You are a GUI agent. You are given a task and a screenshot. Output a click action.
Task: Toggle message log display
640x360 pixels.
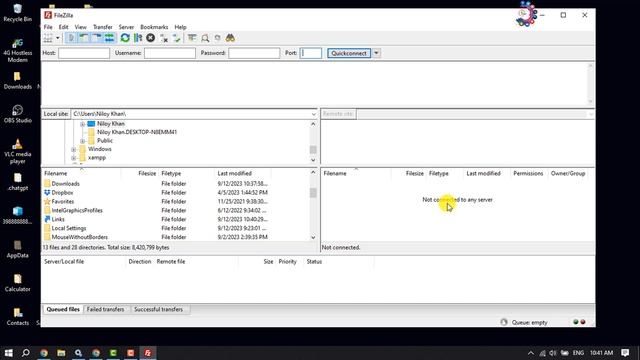click(71, 38)
